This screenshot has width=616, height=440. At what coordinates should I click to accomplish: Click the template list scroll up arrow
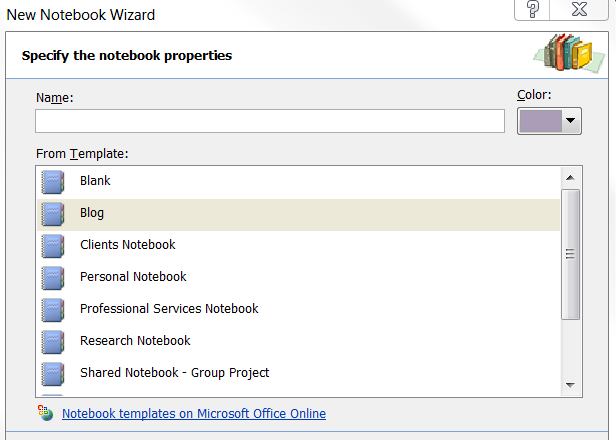click(x=570, y=178)
